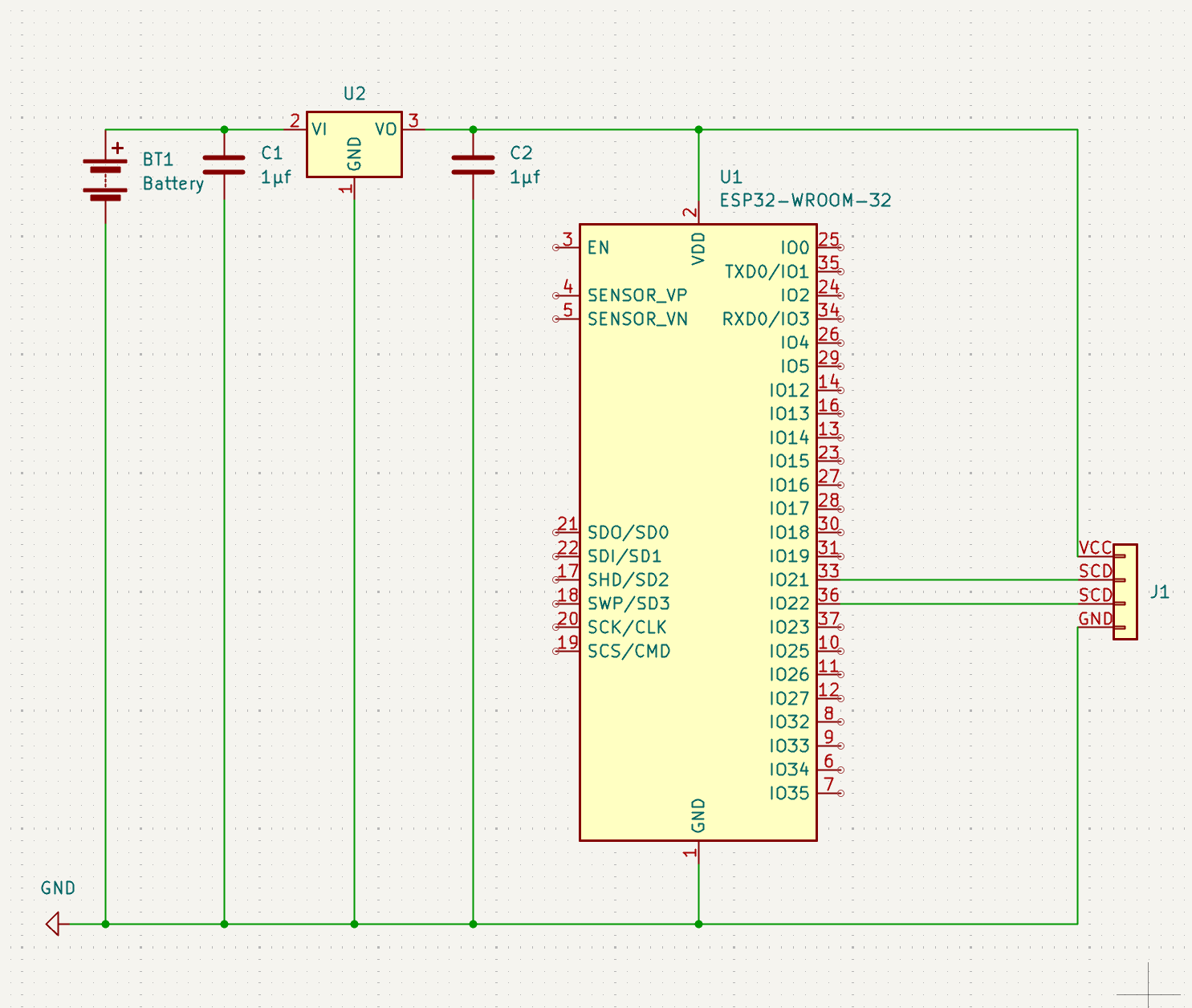Select the BT1 battery symbol

coord(105,177)
